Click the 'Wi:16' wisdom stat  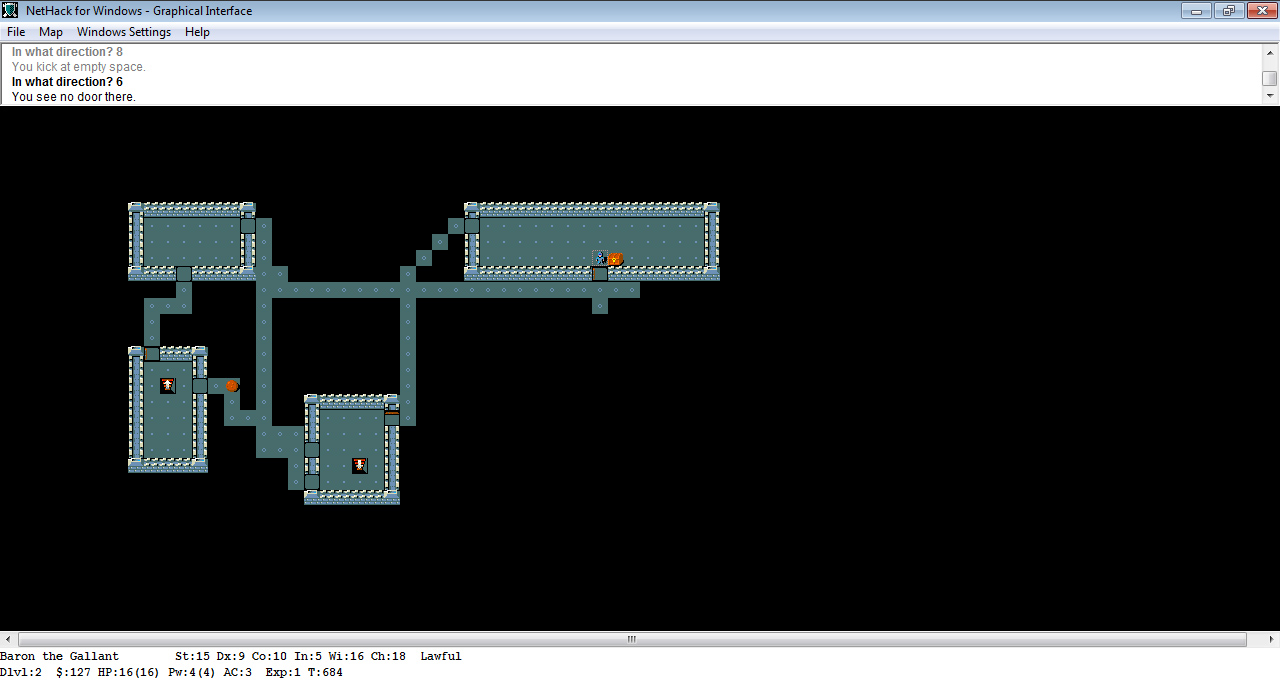[x=346, y=657]
